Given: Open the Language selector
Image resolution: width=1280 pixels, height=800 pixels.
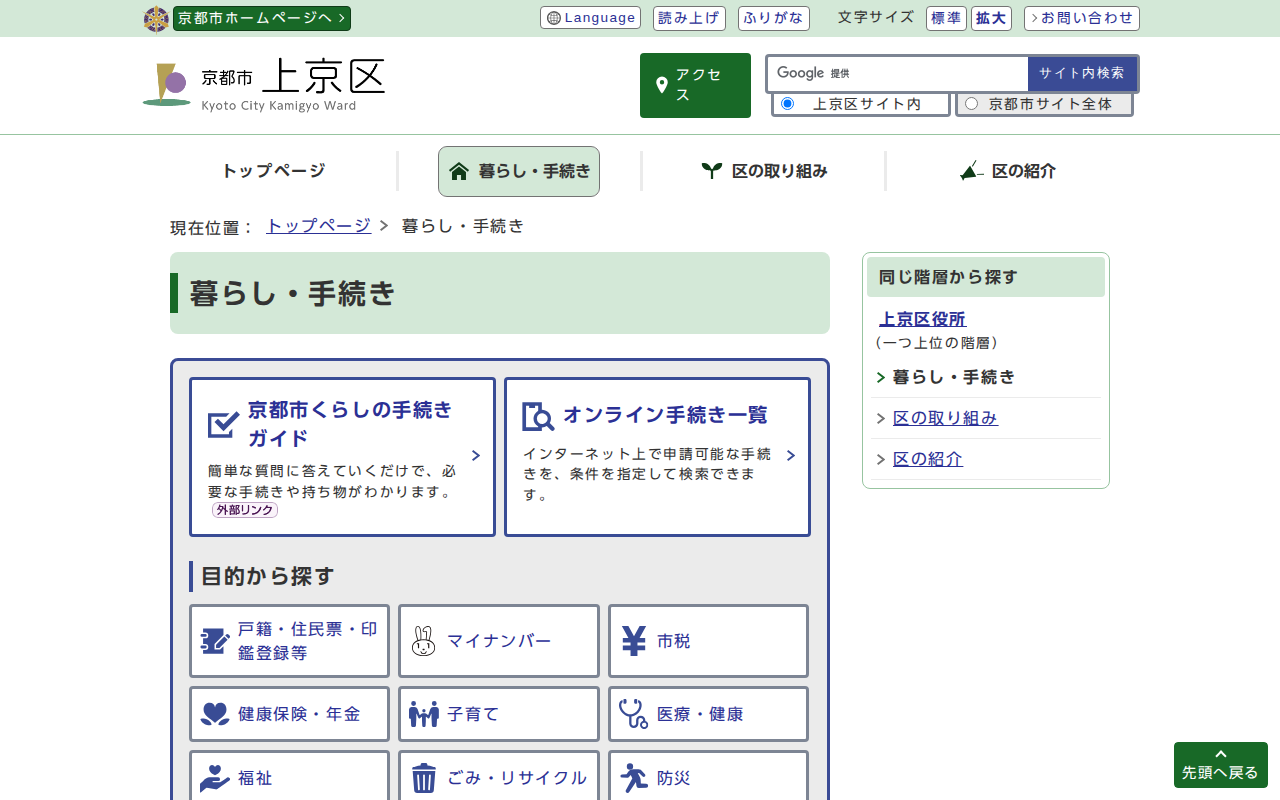Looking at the screenshot, I should click(590, 18).
